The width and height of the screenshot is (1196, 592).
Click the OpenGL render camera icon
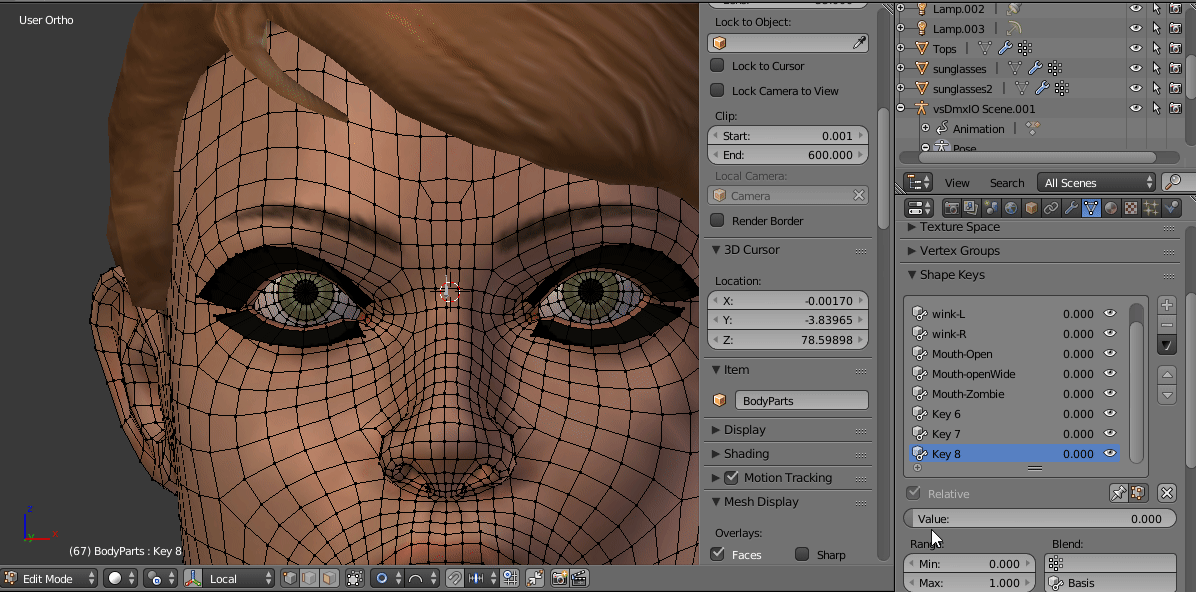click(x=559, y=578)
